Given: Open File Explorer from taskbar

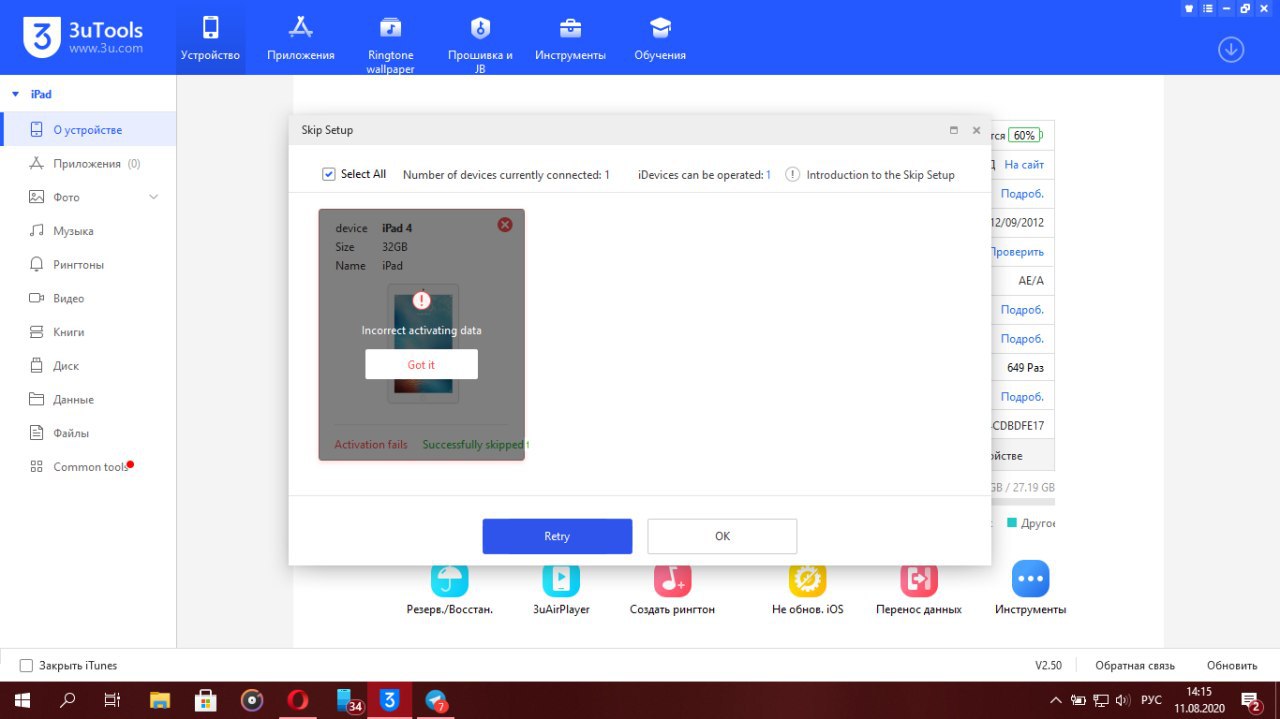Looking at the screenshot, I should [x=160, y=700].
